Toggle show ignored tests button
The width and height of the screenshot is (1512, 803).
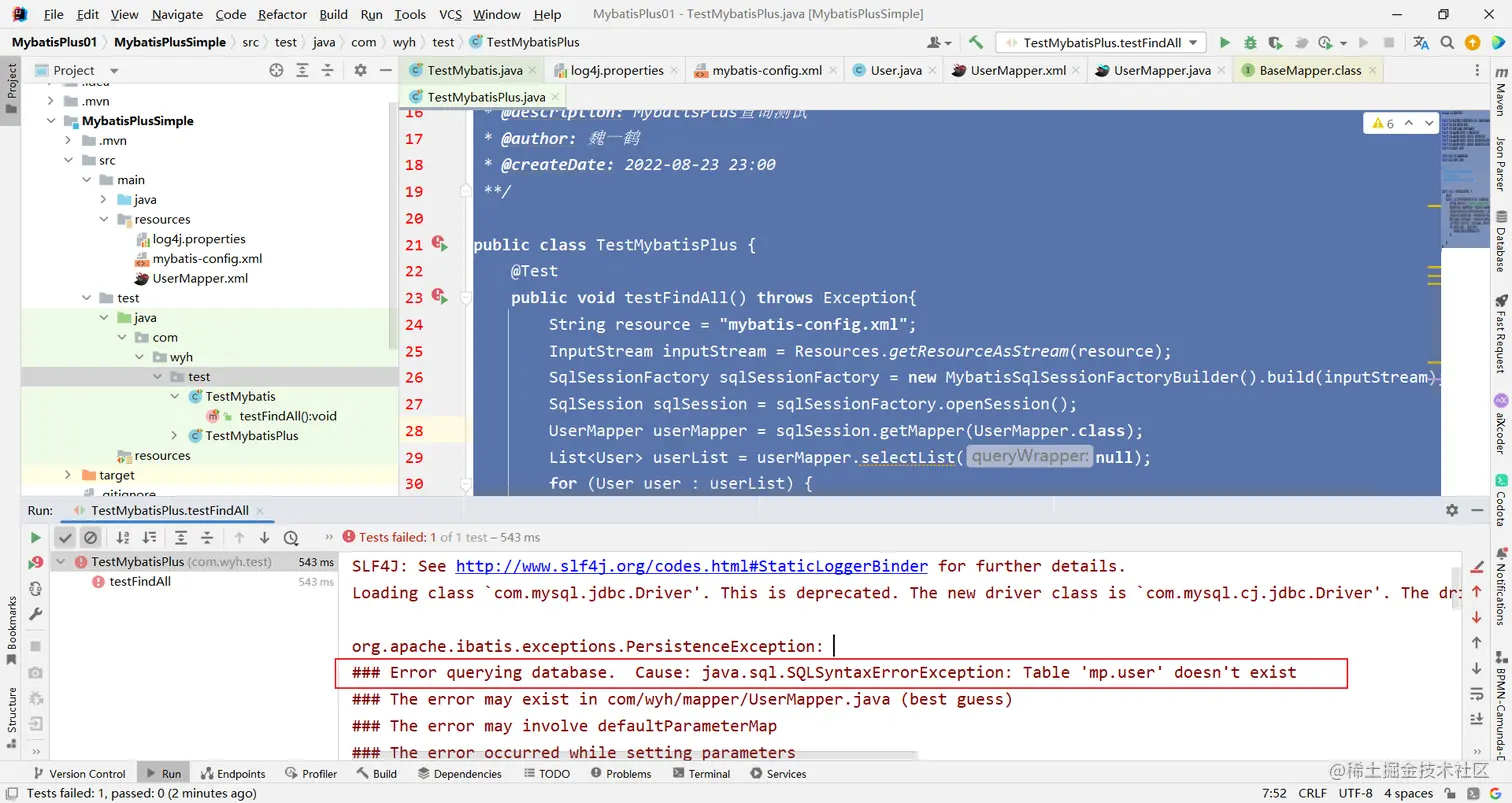pyautogui.click(x=90, y=537)
